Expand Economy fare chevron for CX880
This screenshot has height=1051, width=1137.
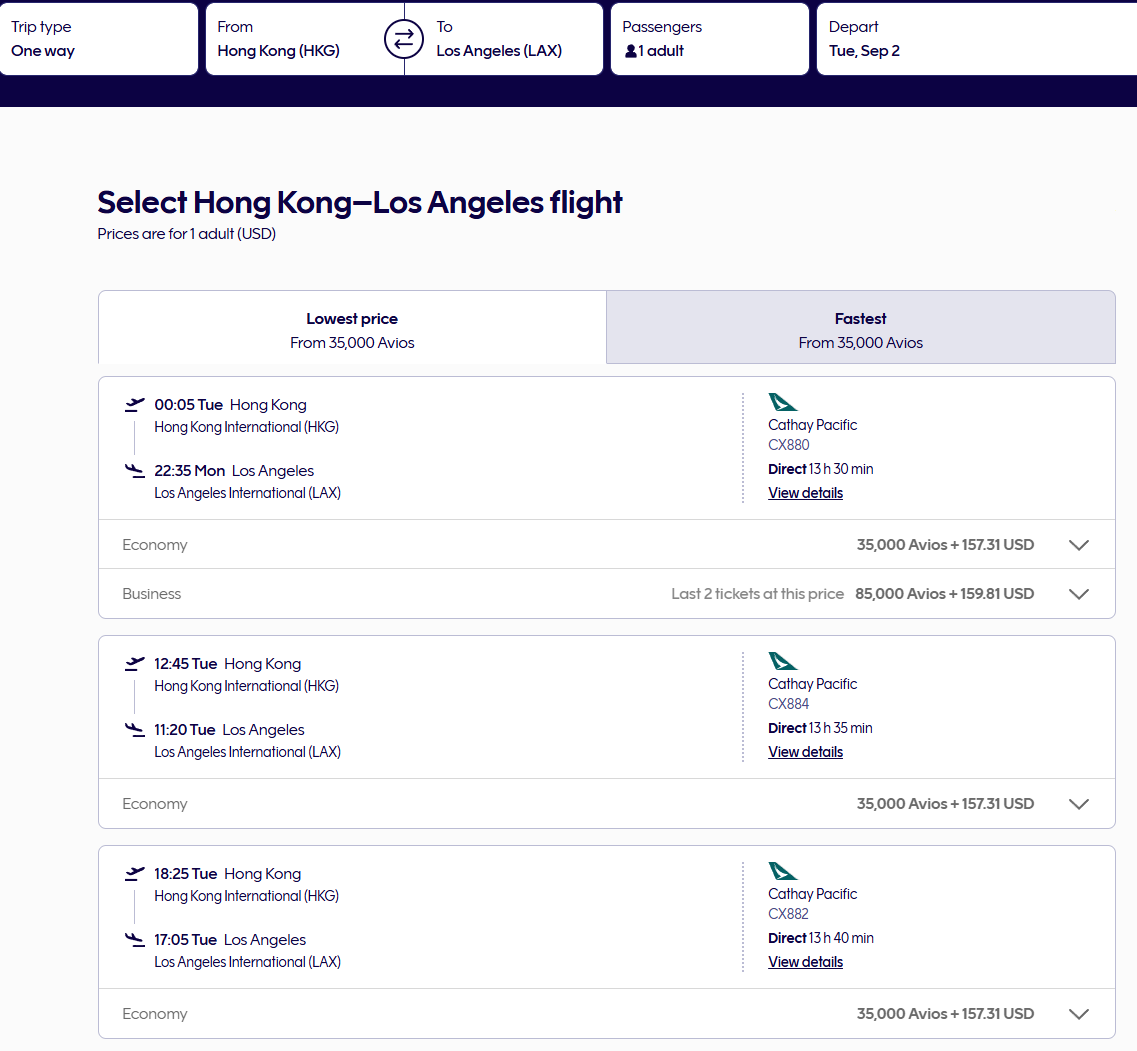[x=1079, y=545]
